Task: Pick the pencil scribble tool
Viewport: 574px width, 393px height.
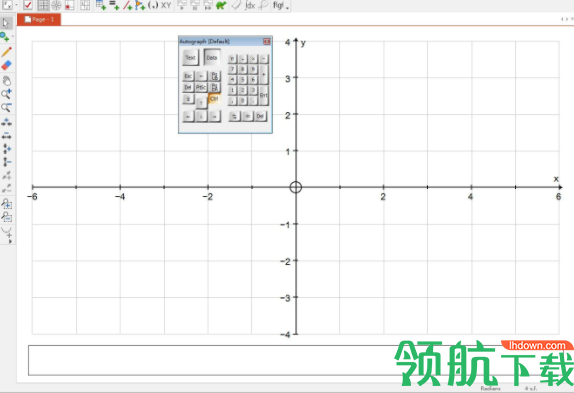Action: point(6,52)
